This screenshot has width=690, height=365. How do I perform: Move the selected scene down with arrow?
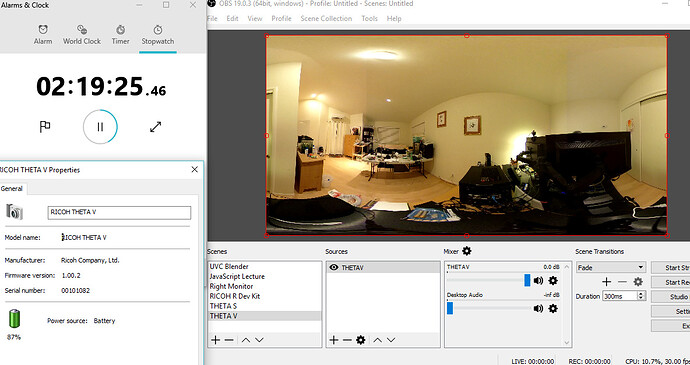pos(260,340)
